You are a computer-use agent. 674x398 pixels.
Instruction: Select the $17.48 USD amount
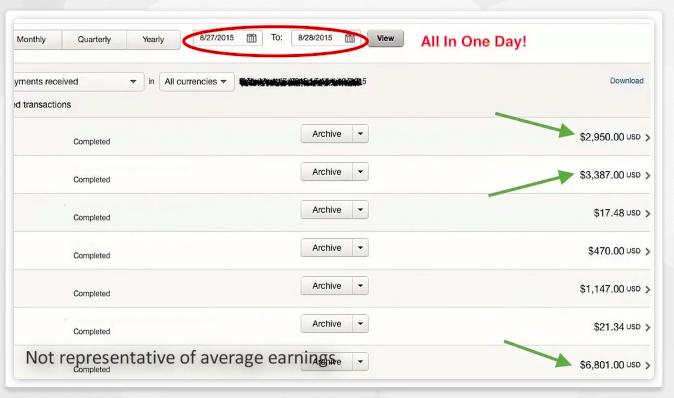(x=617, y=213)
